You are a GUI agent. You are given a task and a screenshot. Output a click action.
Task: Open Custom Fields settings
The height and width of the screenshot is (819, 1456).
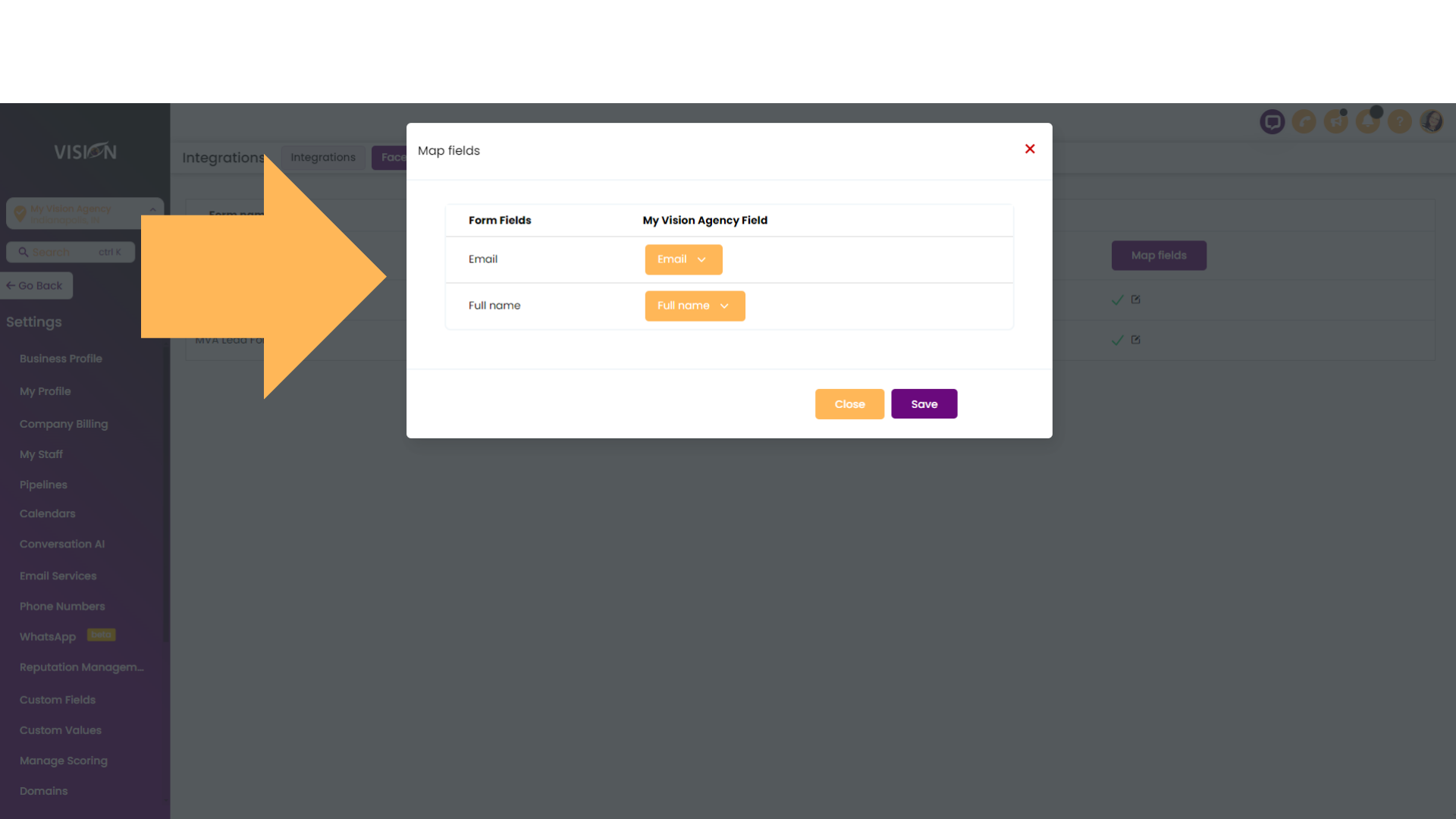tap(58, 700)
